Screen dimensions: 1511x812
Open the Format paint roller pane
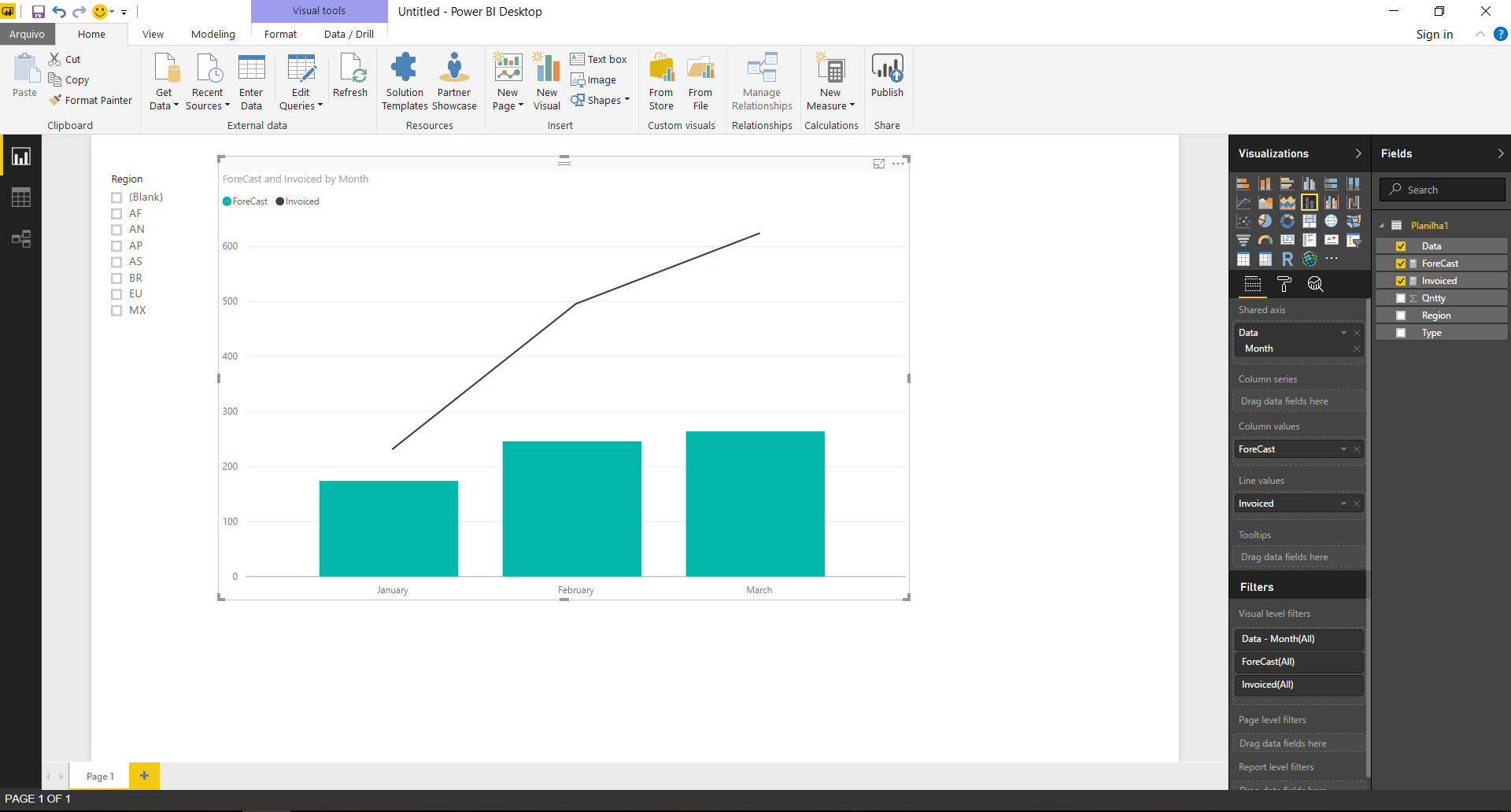point(1284,284)
